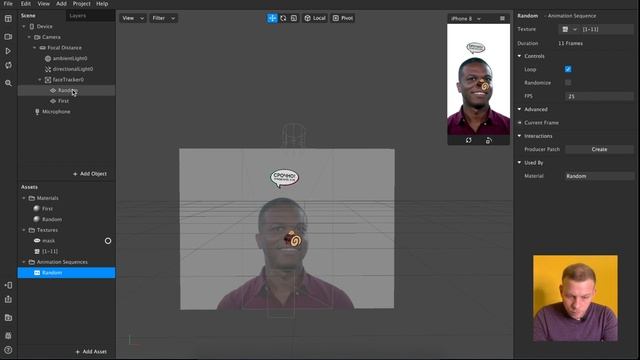Open the iPhone 8 device dropdown
Screen dimensions: 640x360
click(466, 18)
